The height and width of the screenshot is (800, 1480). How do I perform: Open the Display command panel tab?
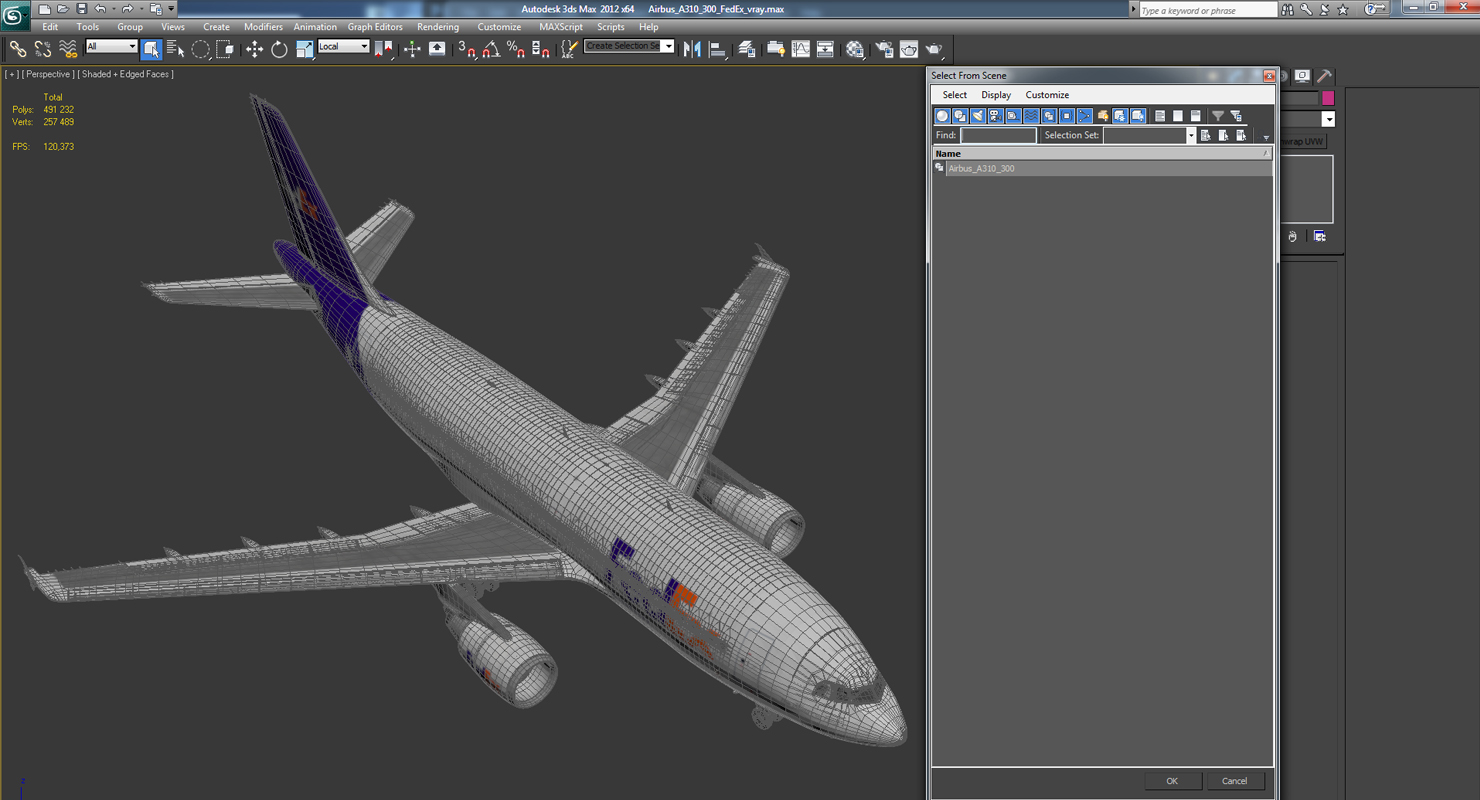click(1302, 76)
